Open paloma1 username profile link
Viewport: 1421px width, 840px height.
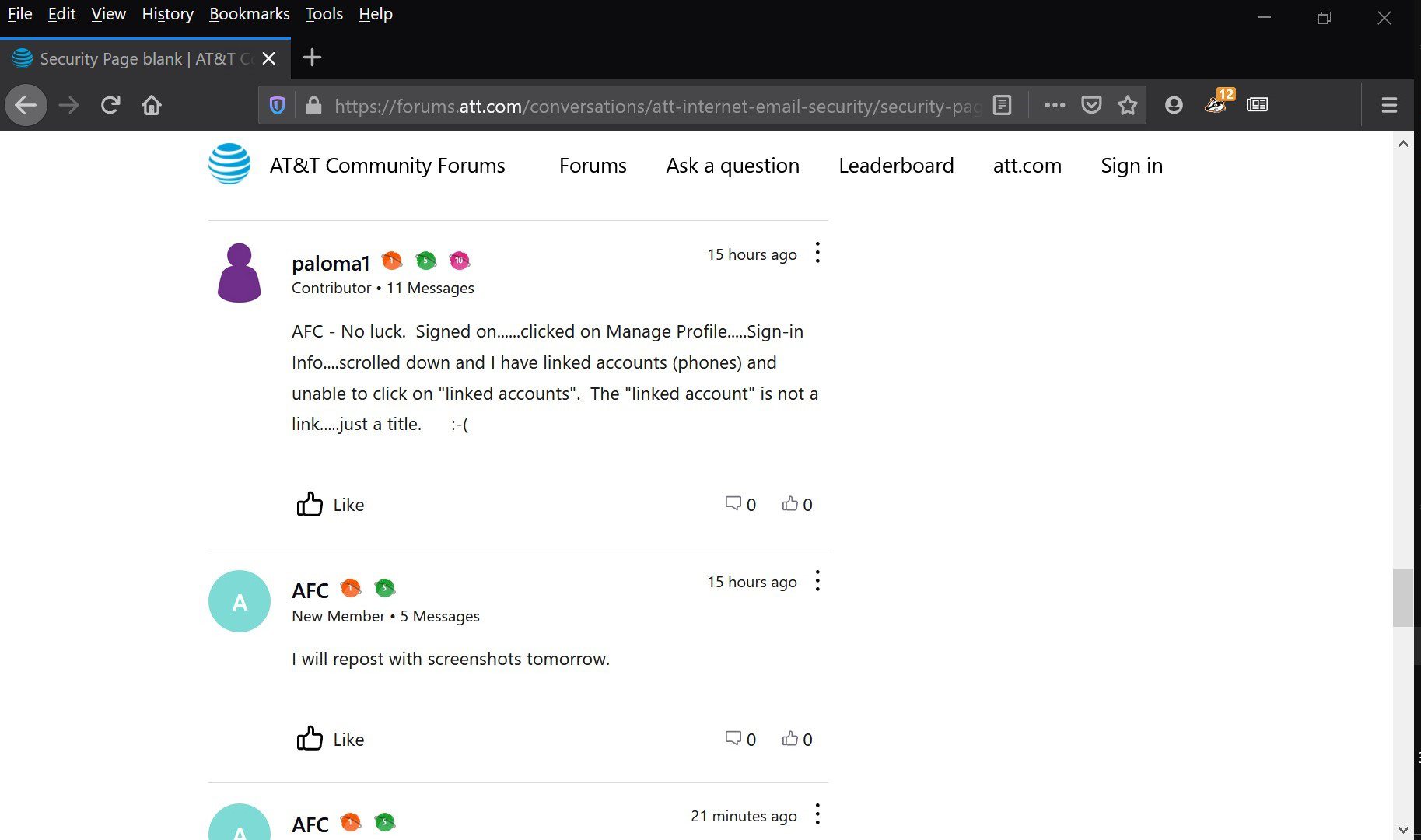click(331, 263)
